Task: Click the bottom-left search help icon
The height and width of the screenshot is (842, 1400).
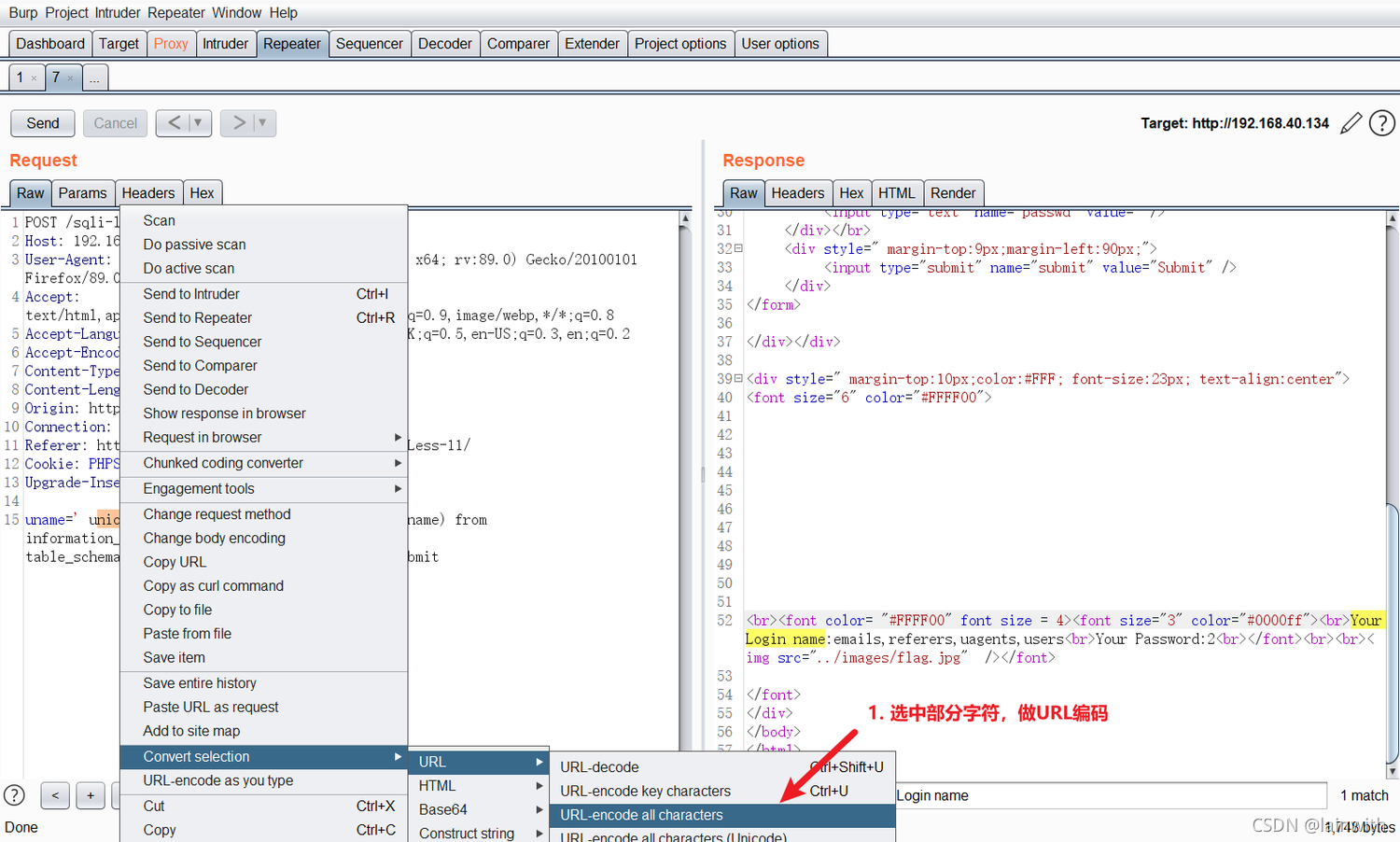Action: click(14, 795)
